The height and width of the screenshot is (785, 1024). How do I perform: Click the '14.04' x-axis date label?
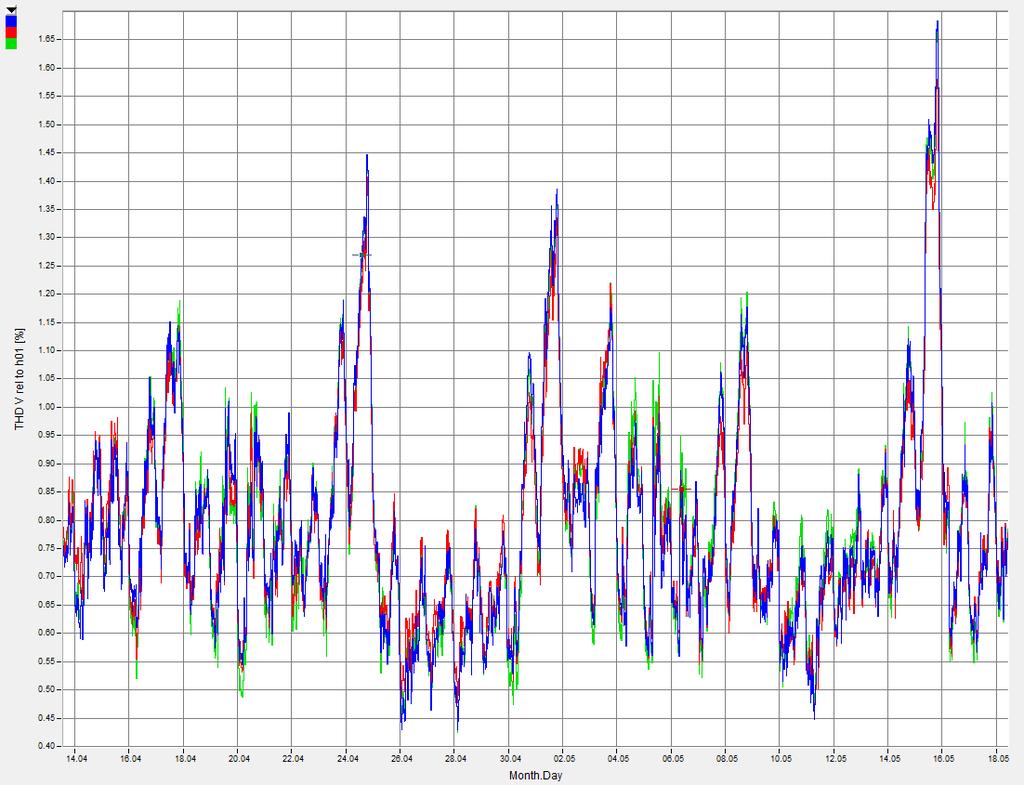click(76, 759)
